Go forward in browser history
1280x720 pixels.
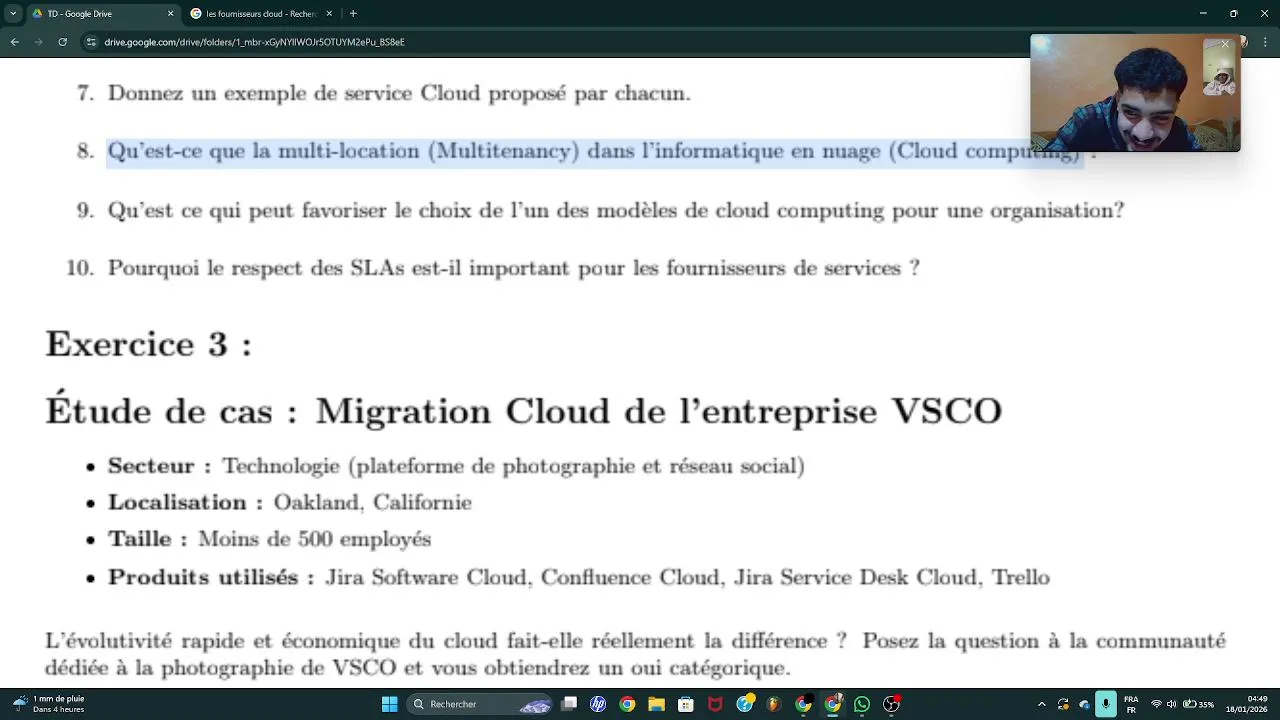tap(38, 42)
